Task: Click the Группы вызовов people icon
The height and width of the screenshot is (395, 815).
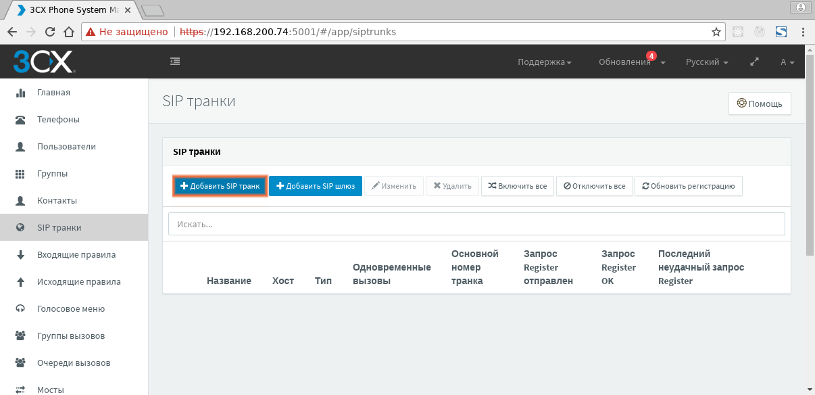Action: pyautogui.click(x=20, y=336)
